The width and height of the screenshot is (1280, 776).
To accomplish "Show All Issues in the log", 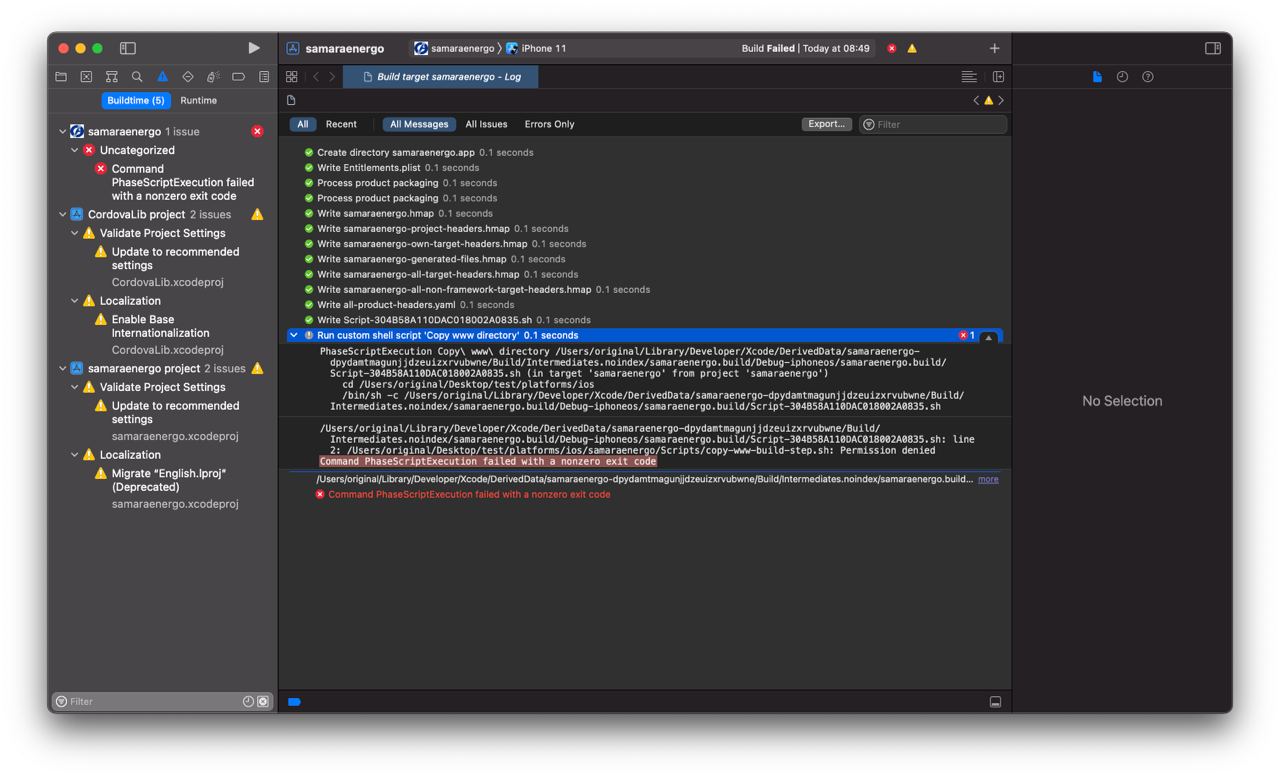I will [x=486, y=124].
